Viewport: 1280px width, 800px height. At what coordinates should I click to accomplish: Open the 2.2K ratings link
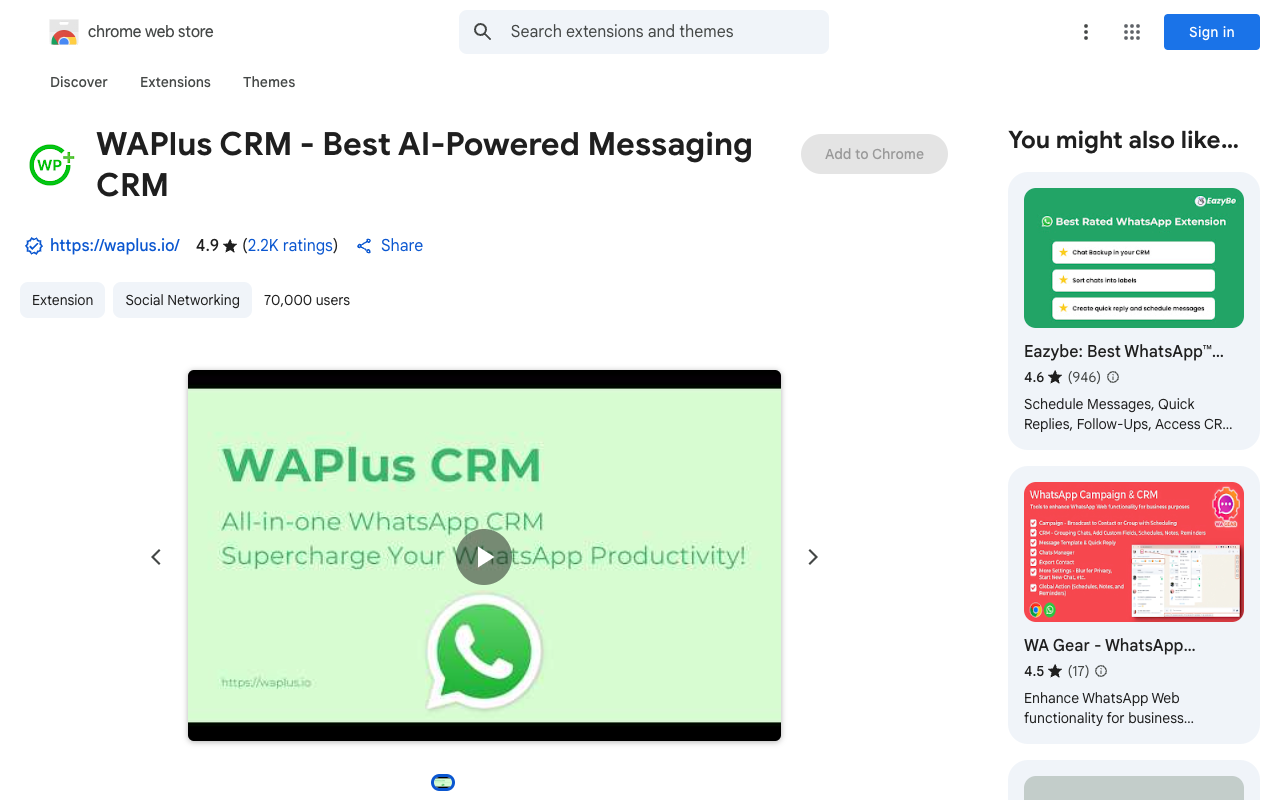tap(290, 245)
